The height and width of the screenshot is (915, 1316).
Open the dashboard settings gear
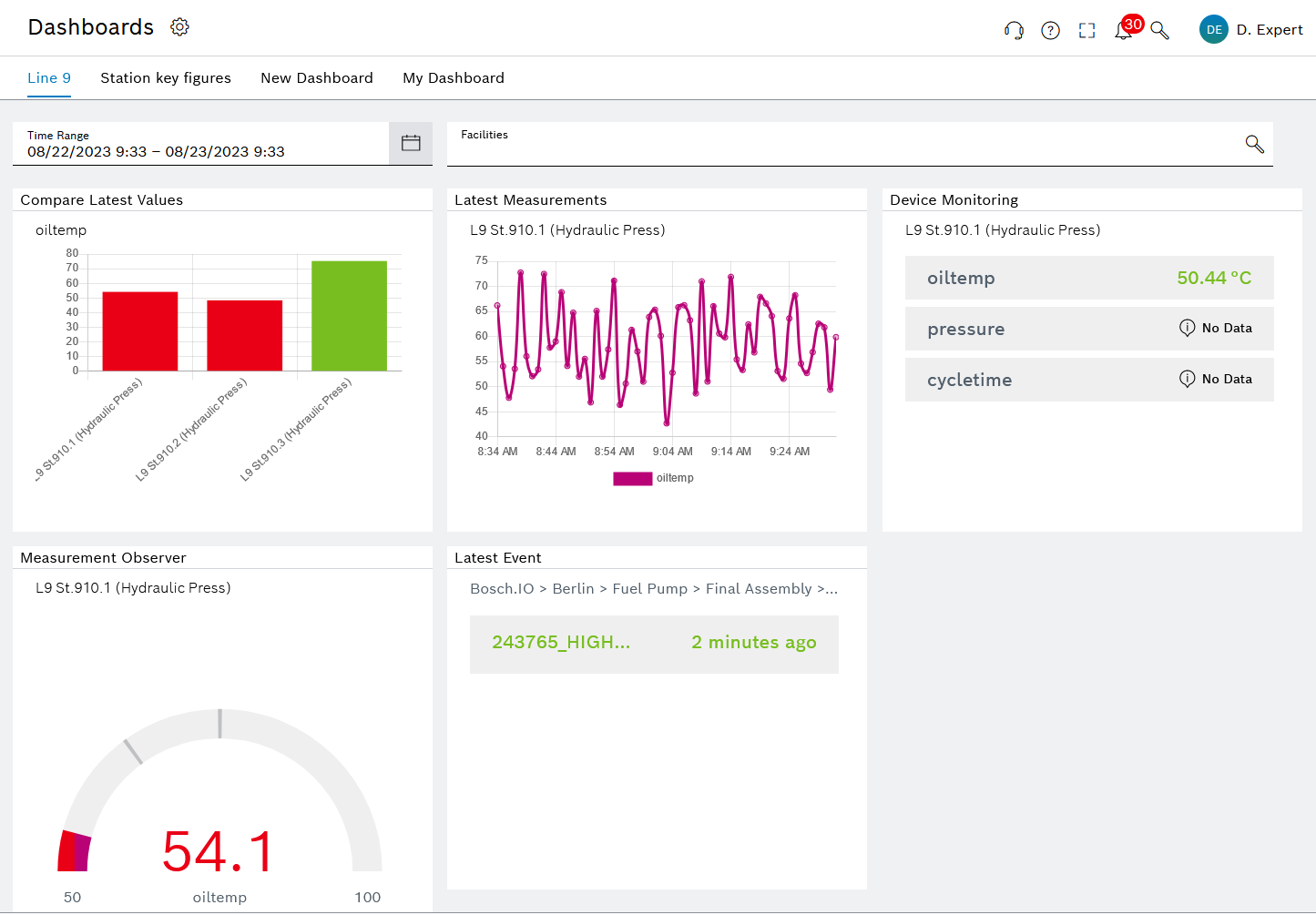tap(179, 26)
